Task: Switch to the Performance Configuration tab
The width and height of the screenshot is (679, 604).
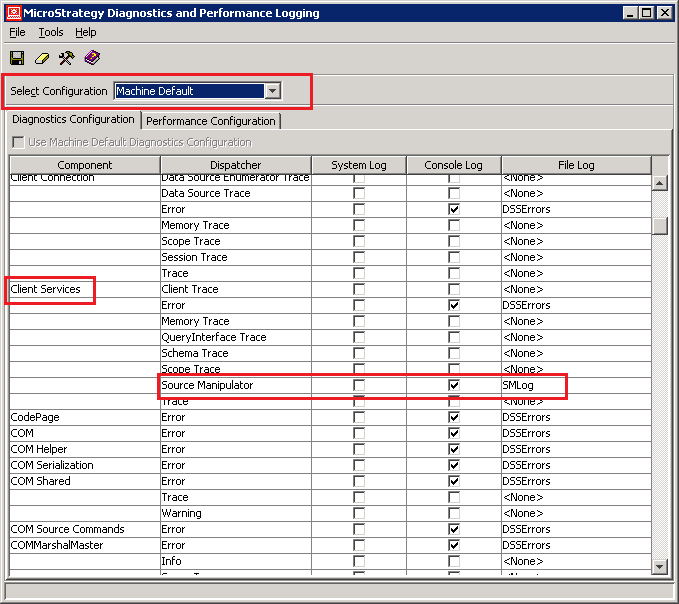Action: pos(210,121)
